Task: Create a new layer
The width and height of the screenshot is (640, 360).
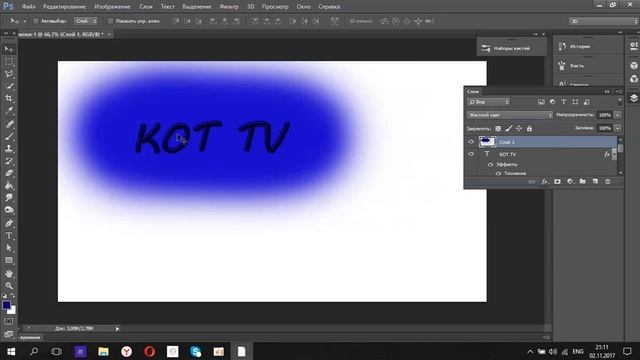Action: point(595,182)
